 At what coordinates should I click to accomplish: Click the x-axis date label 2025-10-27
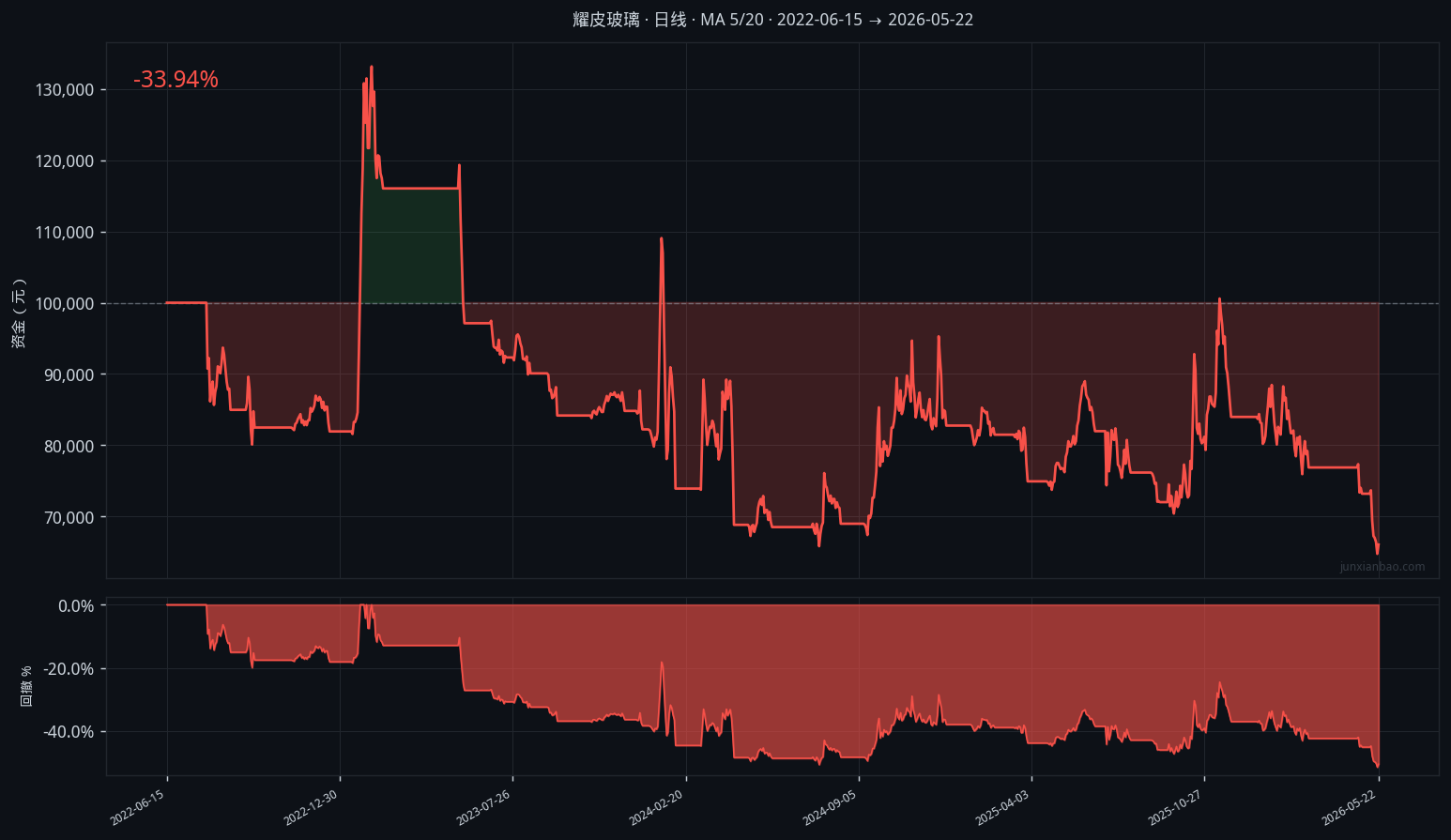pos(1174,807)
